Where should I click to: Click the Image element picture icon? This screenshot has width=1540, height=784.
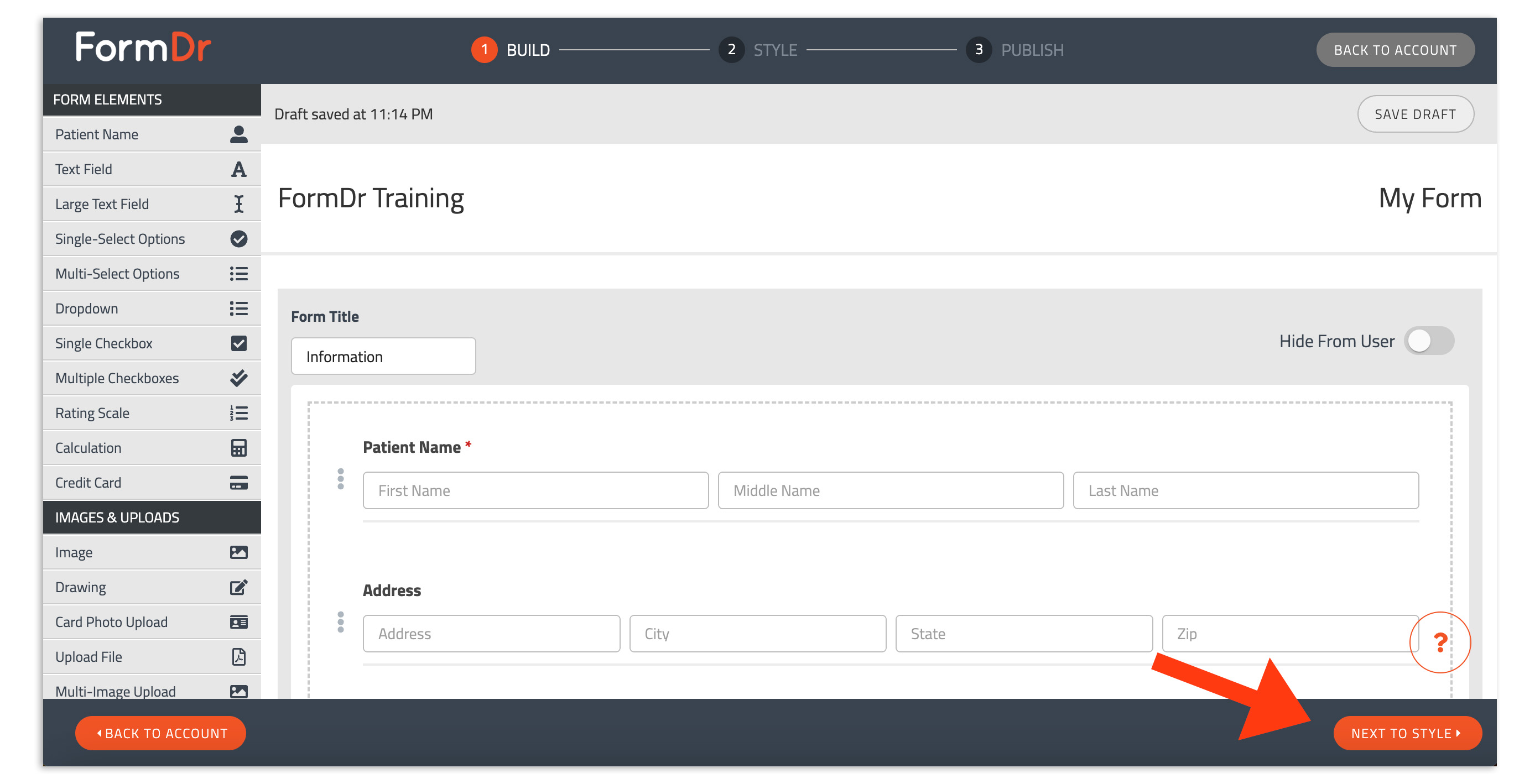238,552
